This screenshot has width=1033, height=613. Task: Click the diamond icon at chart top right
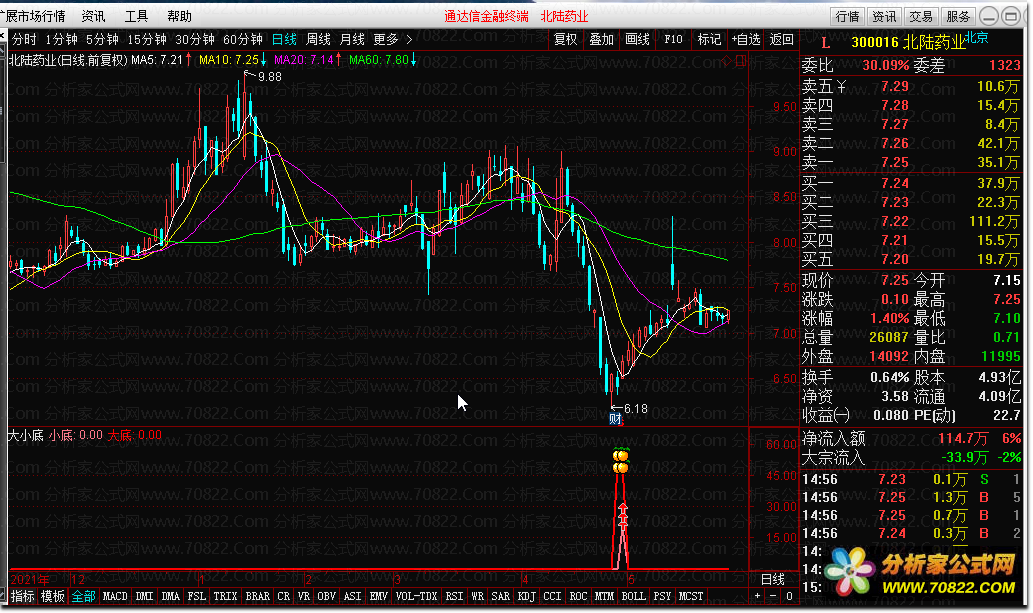pyautogui.click(x=727, y=61)
